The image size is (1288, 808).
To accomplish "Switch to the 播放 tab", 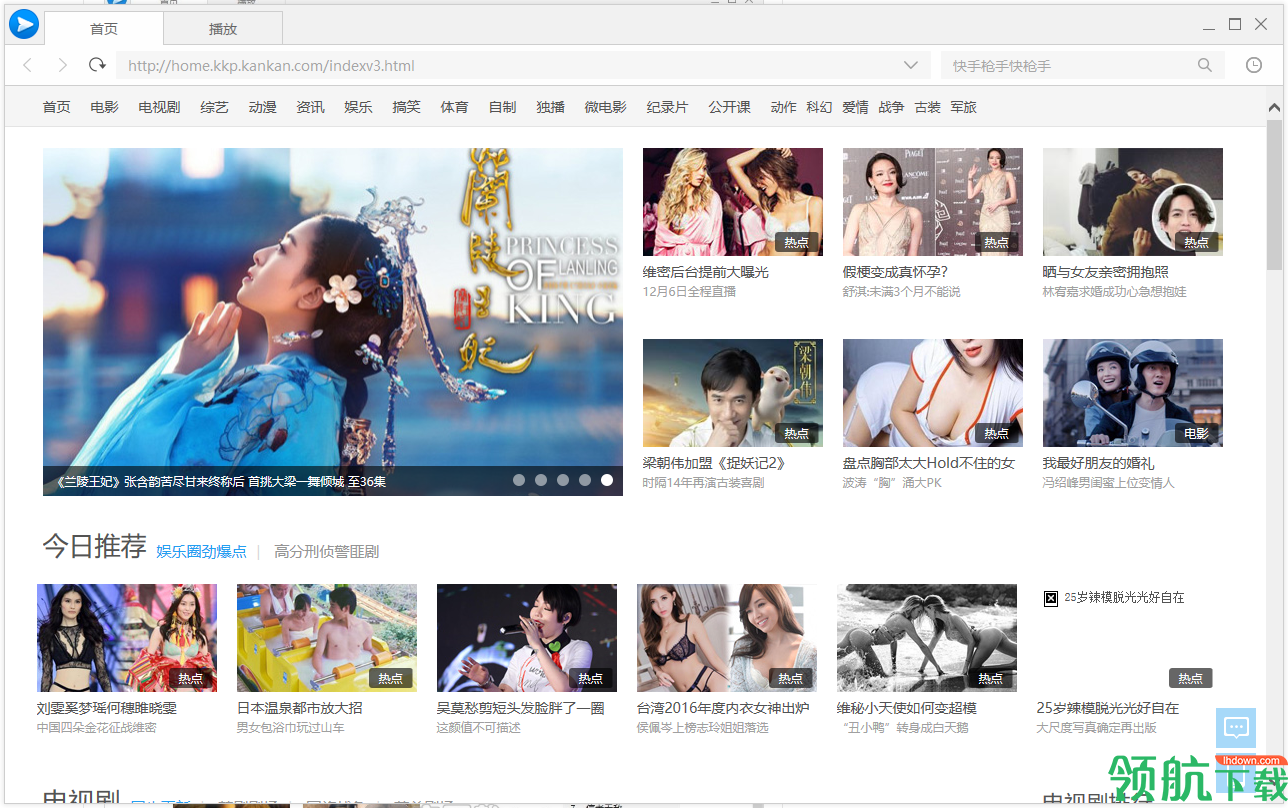I will pos(223,29).
